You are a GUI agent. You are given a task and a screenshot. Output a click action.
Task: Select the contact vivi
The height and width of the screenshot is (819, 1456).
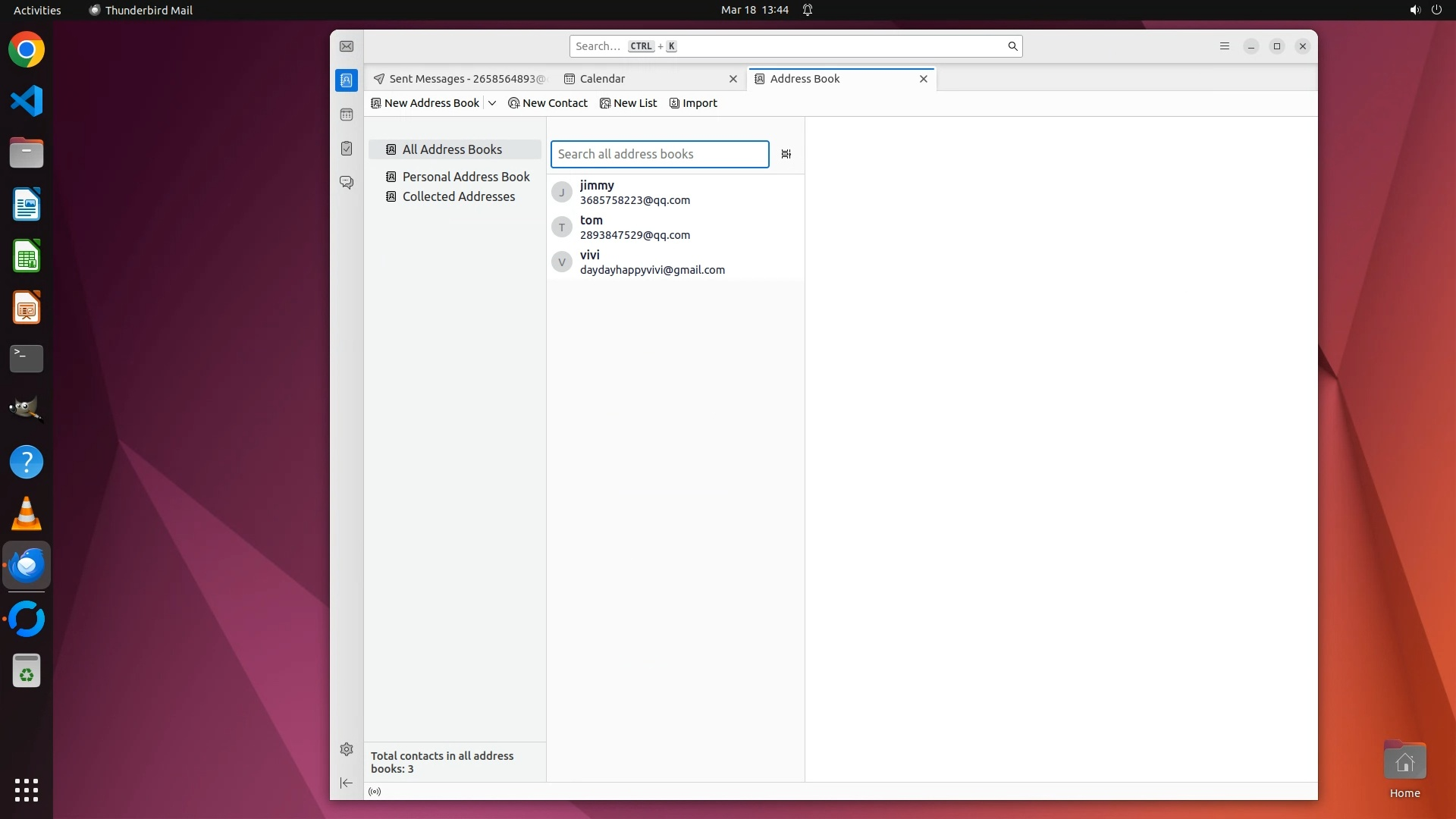point(652,262)
